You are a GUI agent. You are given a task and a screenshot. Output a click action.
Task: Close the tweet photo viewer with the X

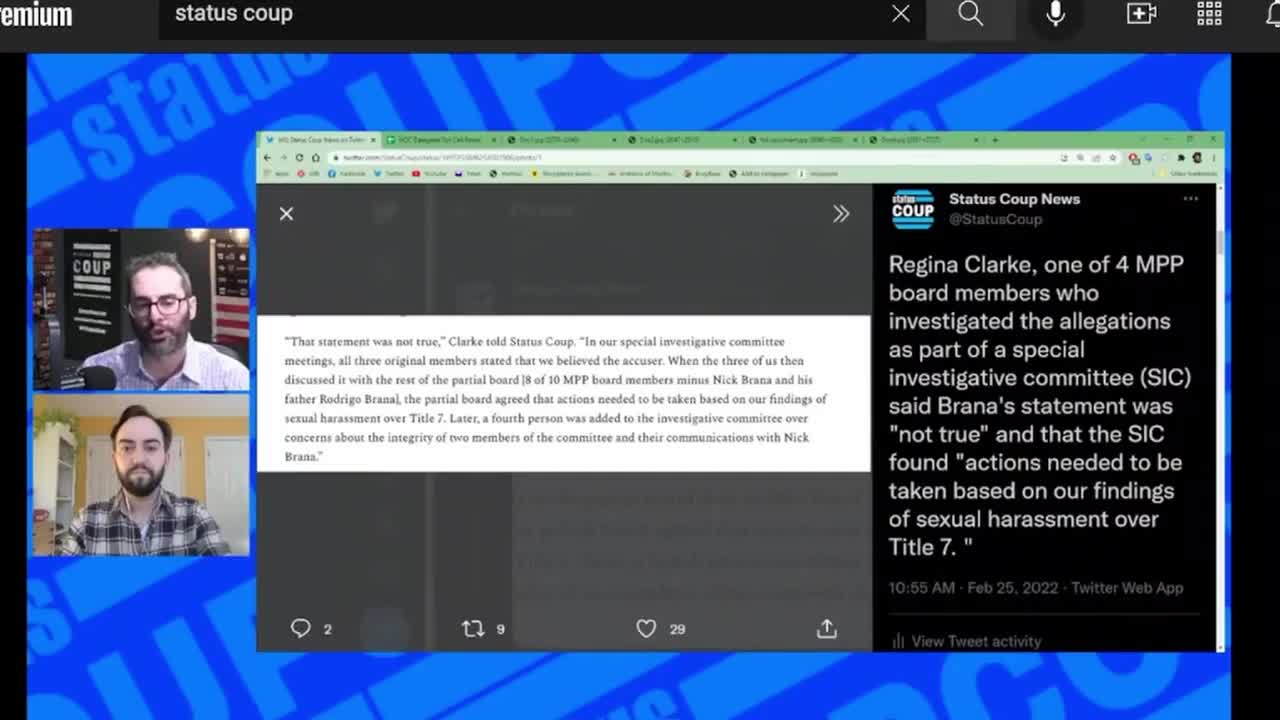(286, 213)
